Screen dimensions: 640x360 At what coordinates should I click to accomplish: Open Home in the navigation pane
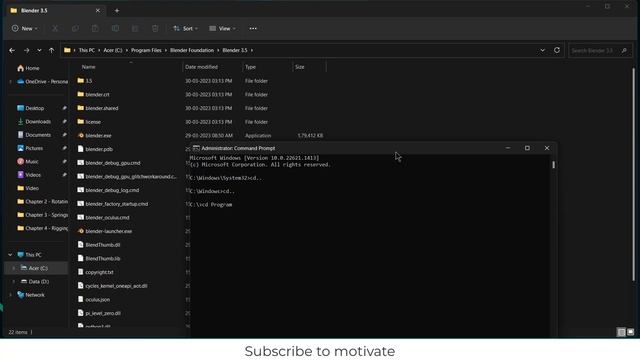point(29,68)
